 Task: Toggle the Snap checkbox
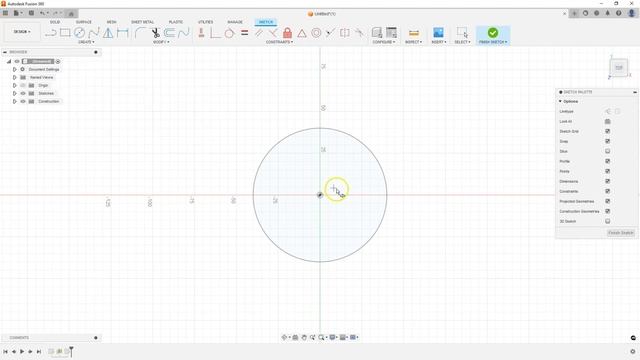tap(607, 141)
